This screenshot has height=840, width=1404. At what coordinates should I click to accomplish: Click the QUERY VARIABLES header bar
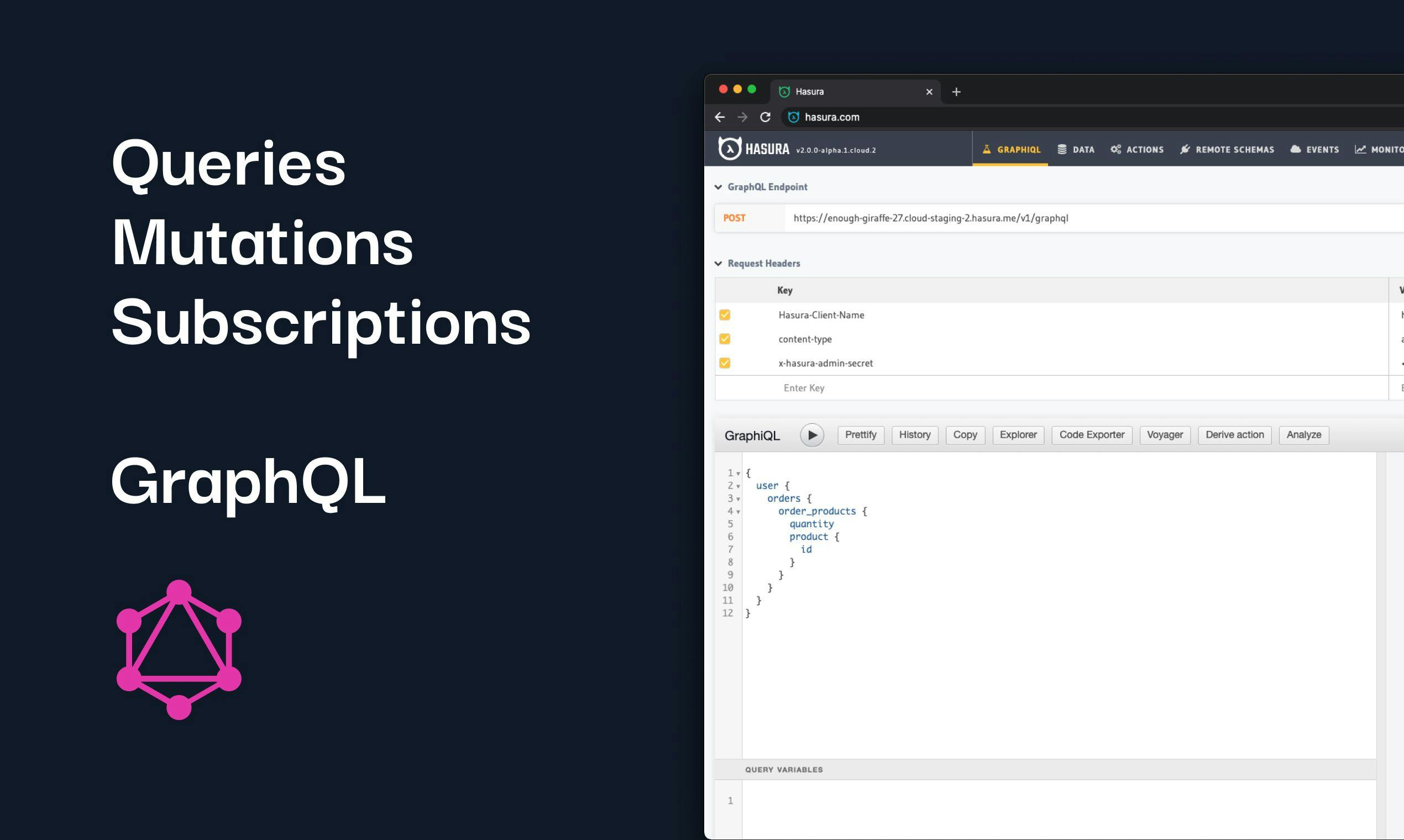coord(1045,769)
